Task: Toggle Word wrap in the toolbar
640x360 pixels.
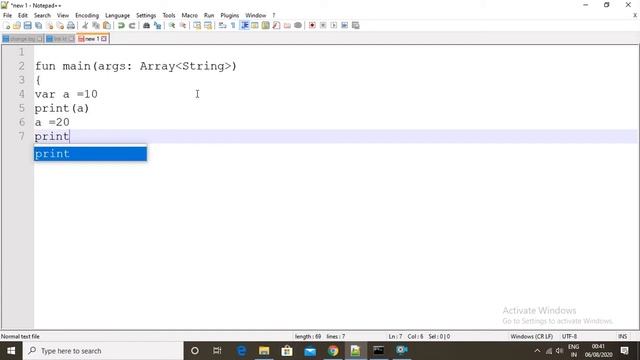Action: (222, 25)
